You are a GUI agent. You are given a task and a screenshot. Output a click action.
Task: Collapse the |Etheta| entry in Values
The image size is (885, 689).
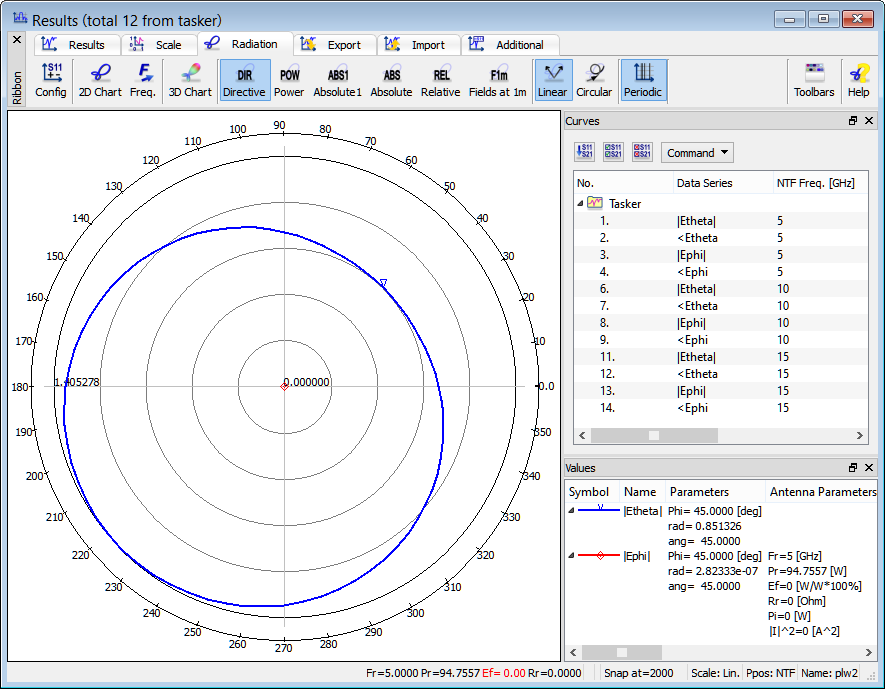(x=572, y=510)
